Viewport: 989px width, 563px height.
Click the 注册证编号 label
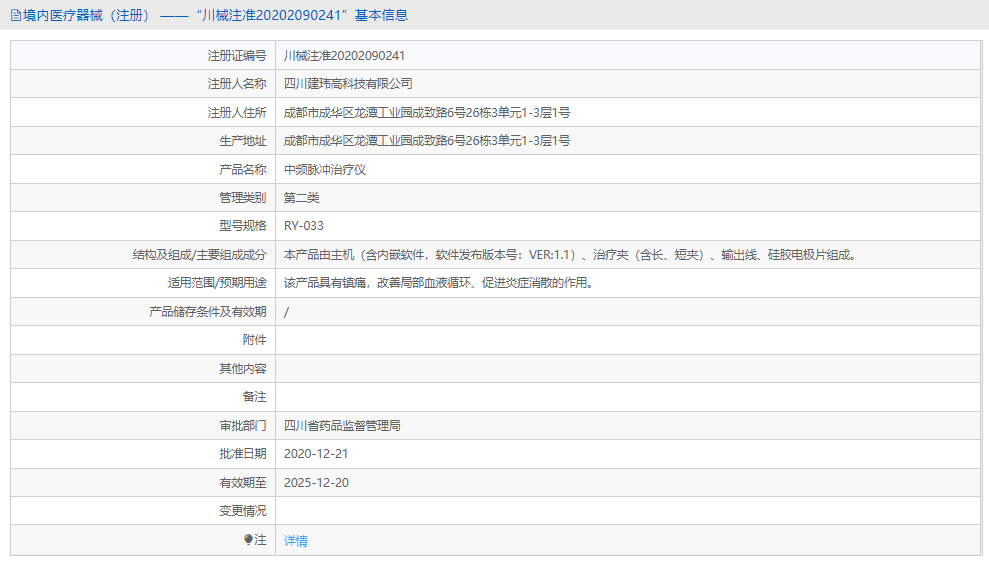pyautogui.click(x=237, y=55)
